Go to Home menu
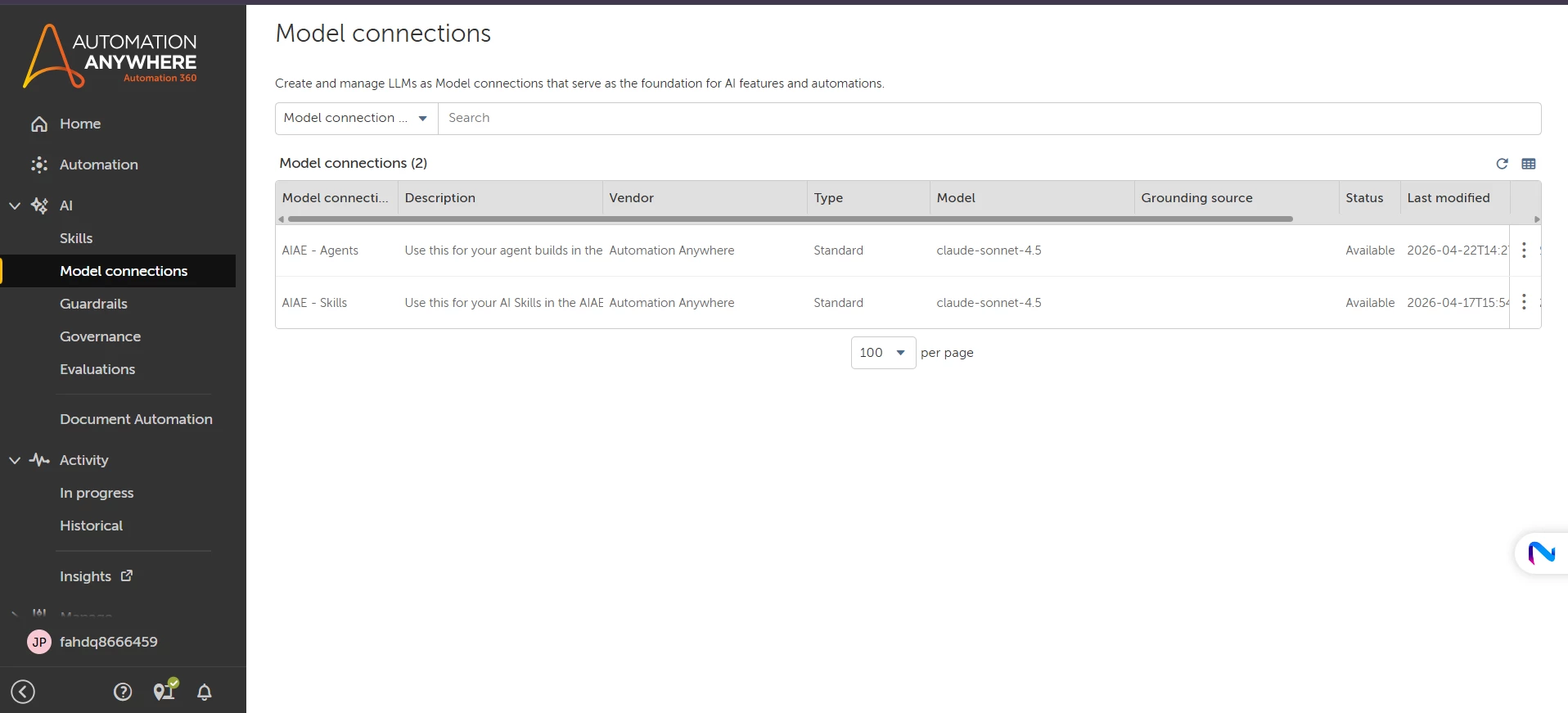Screen dimensions: 1568x713 coord(80,124)
